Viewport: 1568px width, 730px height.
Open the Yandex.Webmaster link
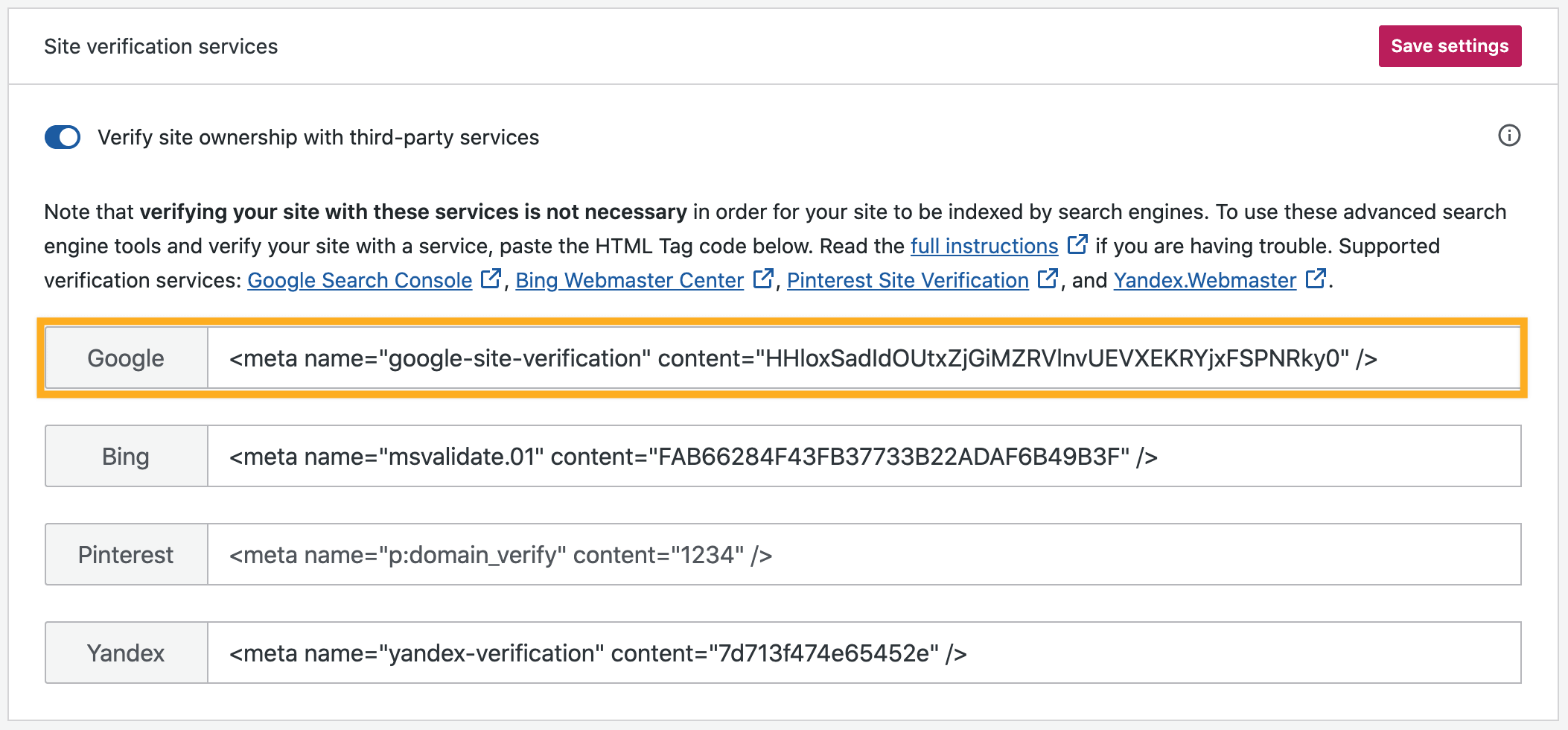coord(1204,281)
